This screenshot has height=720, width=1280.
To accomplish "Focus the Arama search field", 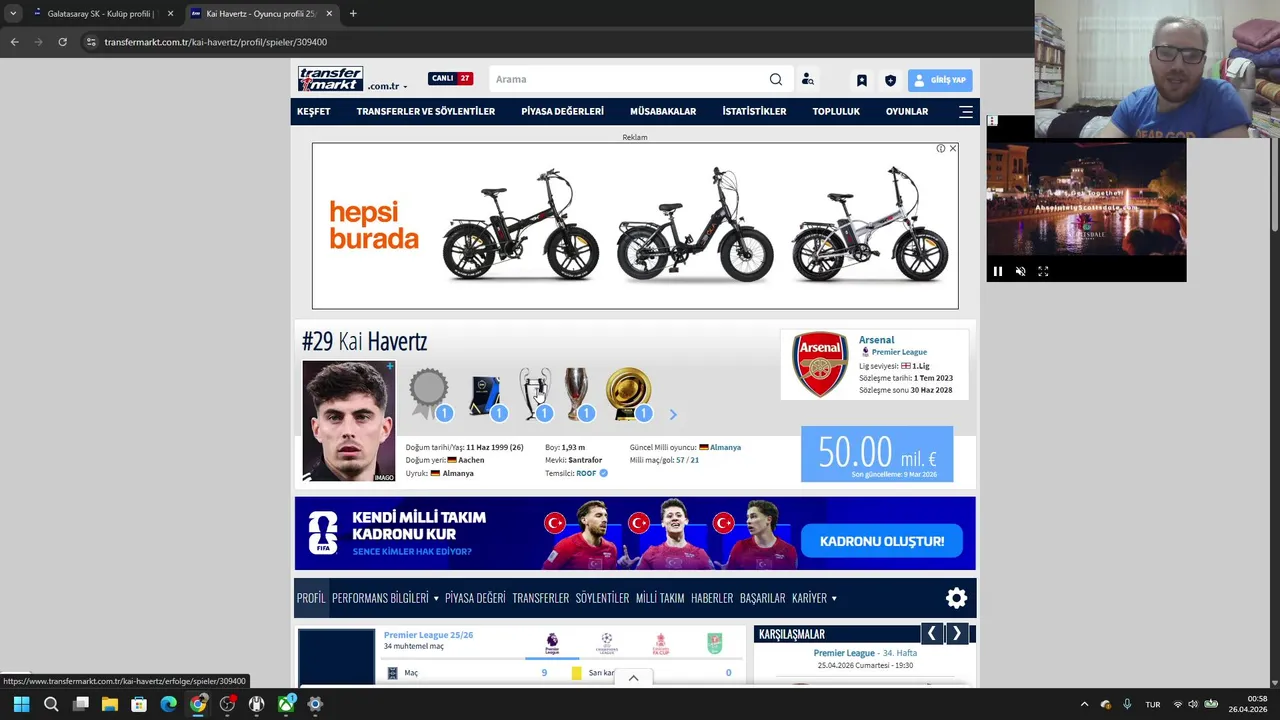I will (630, 79).
